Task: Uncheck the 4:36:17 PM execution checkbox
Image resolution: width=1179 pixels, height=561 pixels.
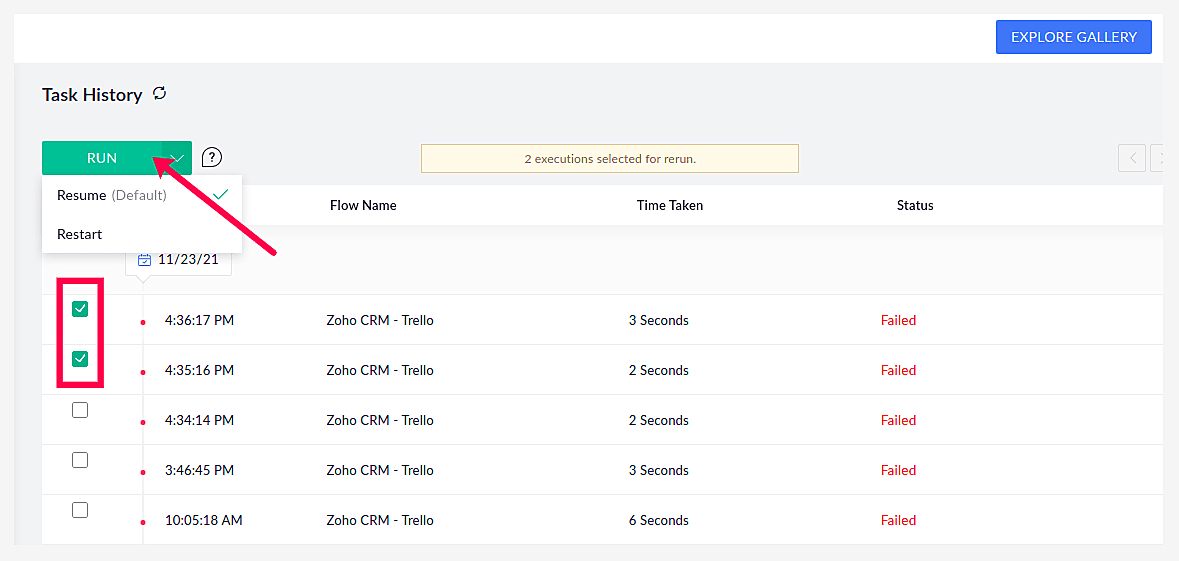Action: click(x=80, y=309)
